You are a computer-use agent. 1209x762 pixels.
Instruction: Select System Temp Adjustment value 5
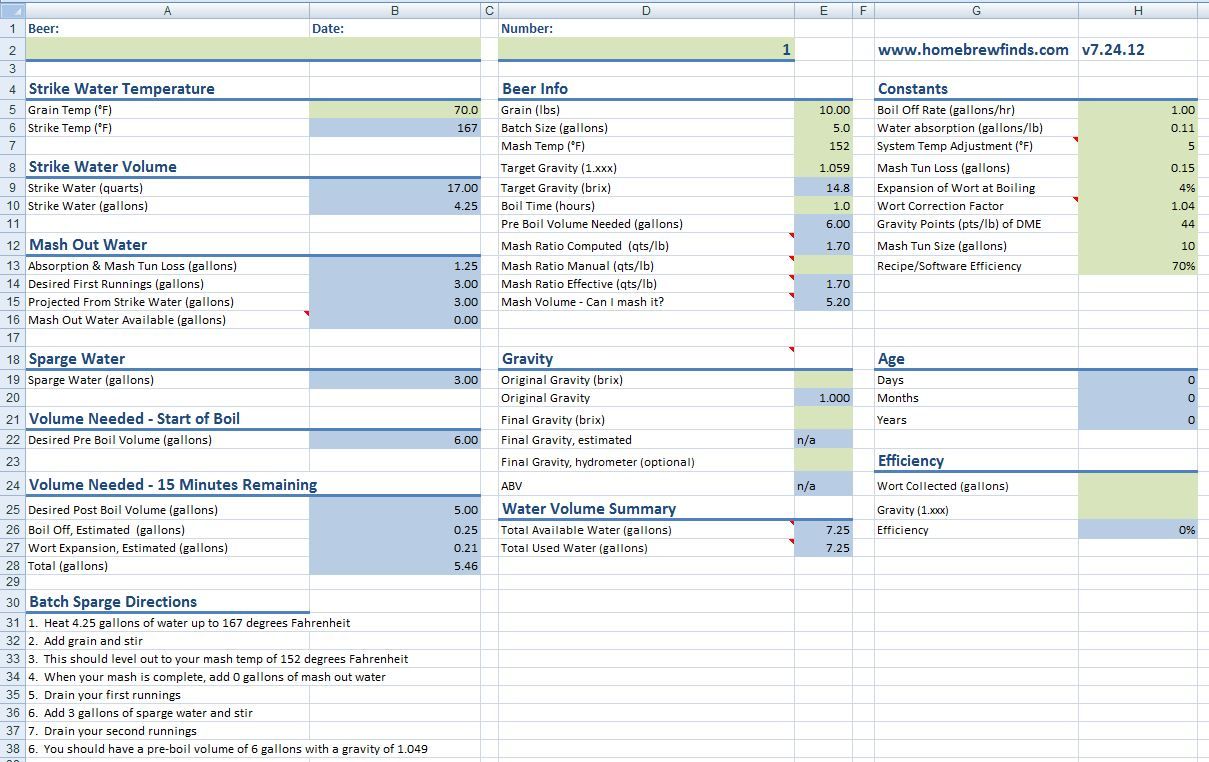click(x=1138, y=146)
